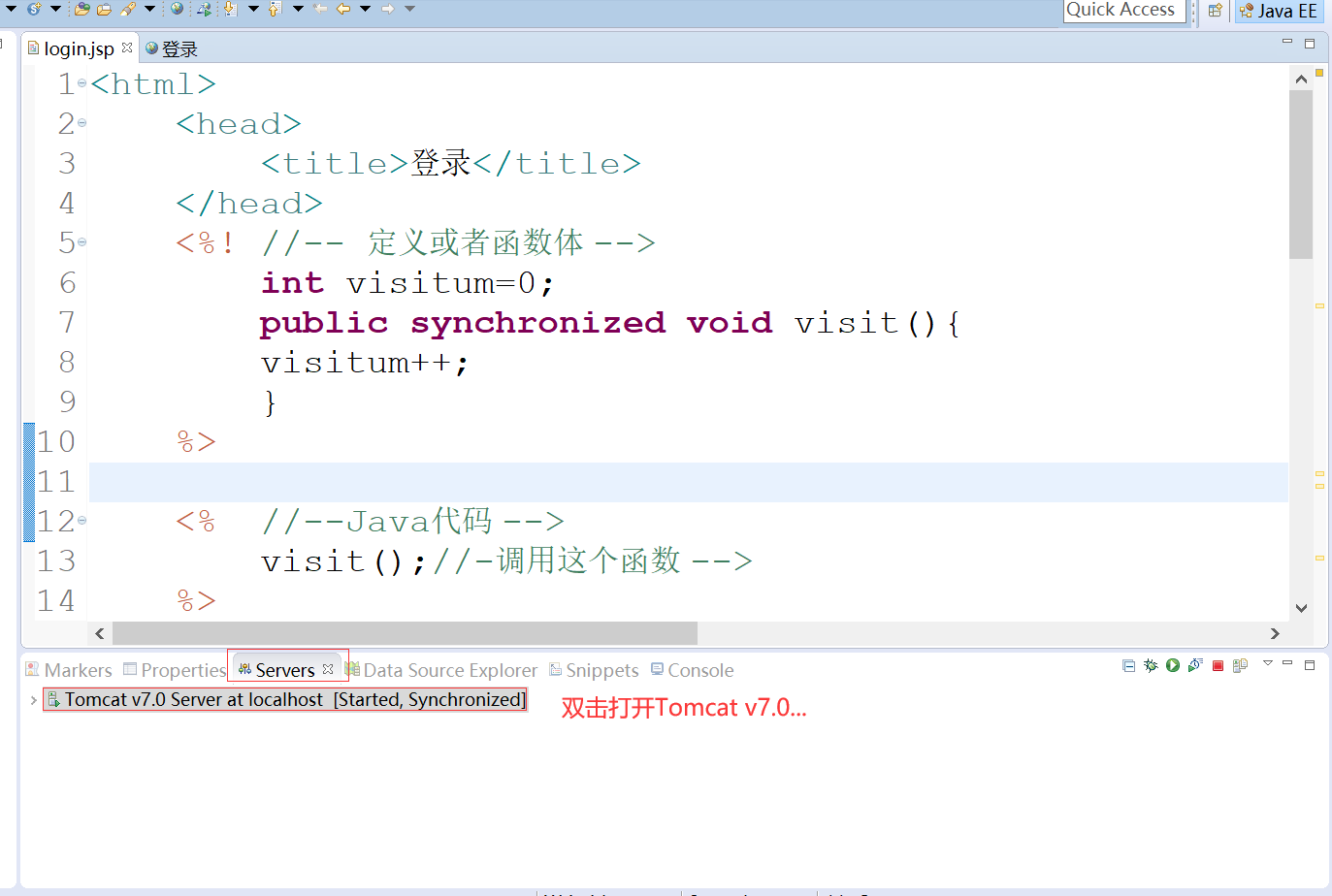
Task: Click the Open Perspective icon
Action: (1215, 11)
